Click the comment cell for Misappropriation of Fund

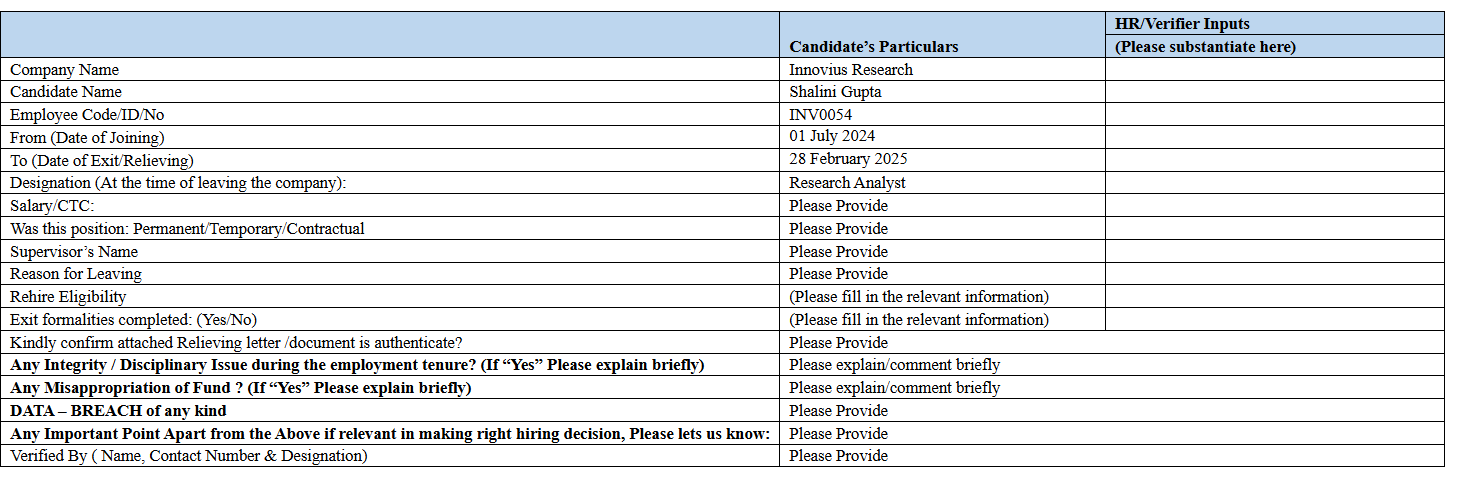894,388
